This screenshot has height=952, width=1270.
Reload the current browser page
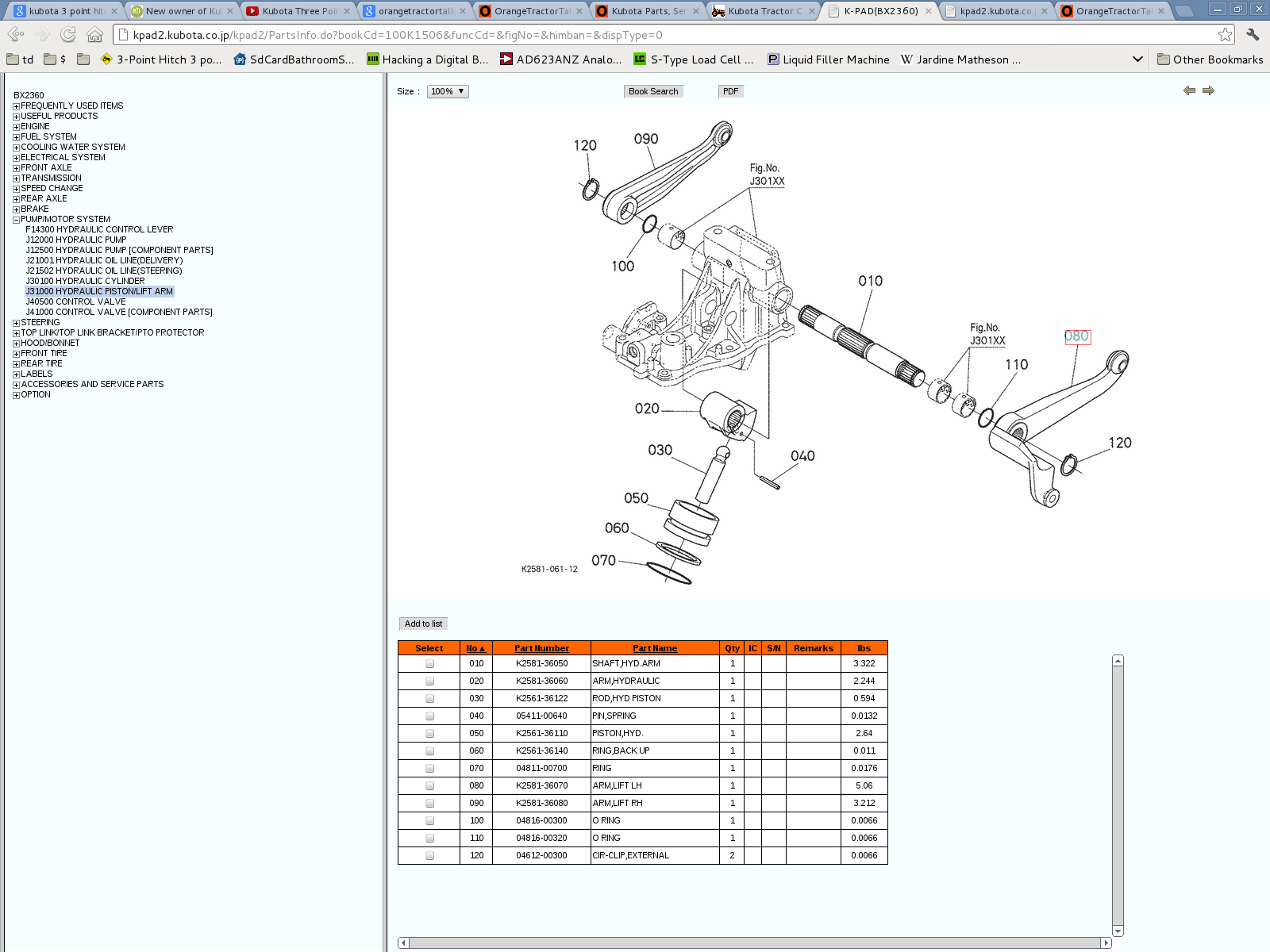pos(68,35)
